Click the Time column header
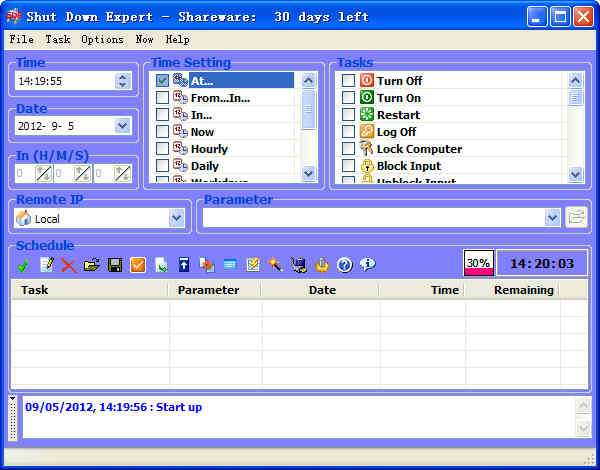This screenshot has width=600, height=470. 423,290
